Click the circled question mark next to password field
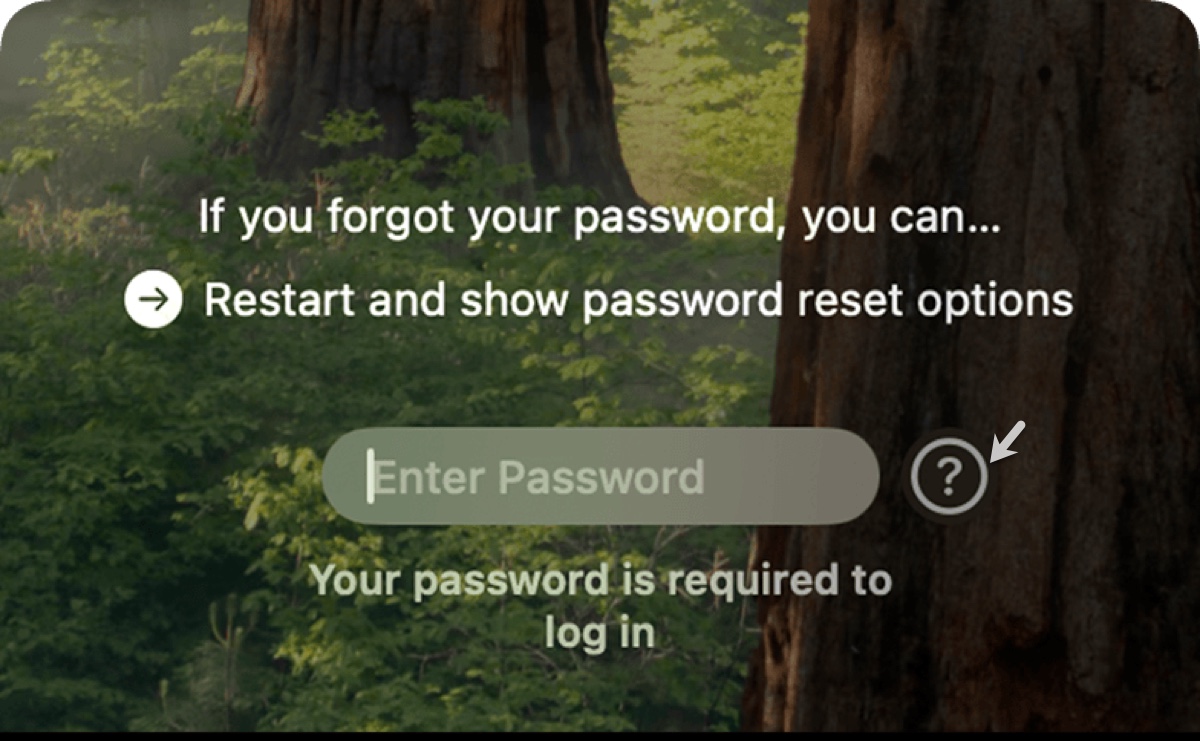The image size is (1200, 741). tap(949, 477)
